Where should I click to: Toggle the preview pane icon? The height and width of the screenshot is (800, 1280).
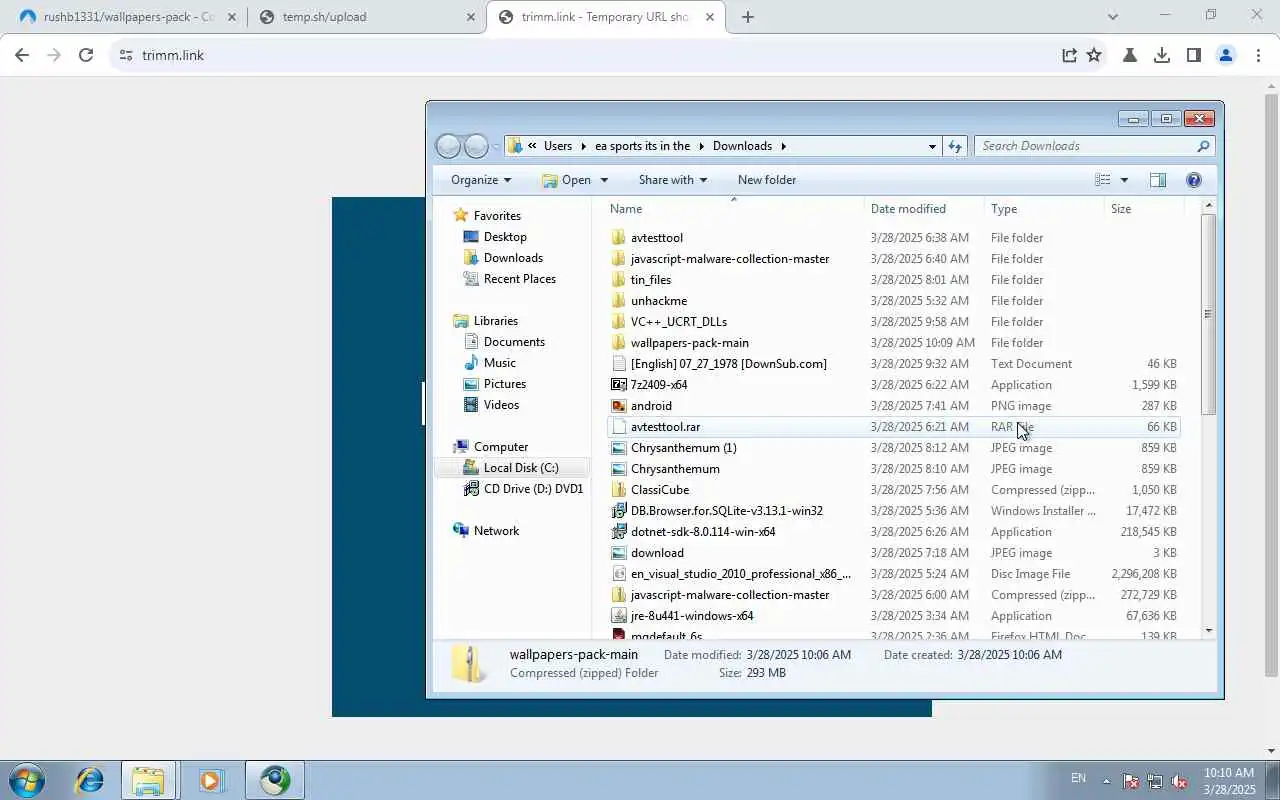click(1158, 180)
